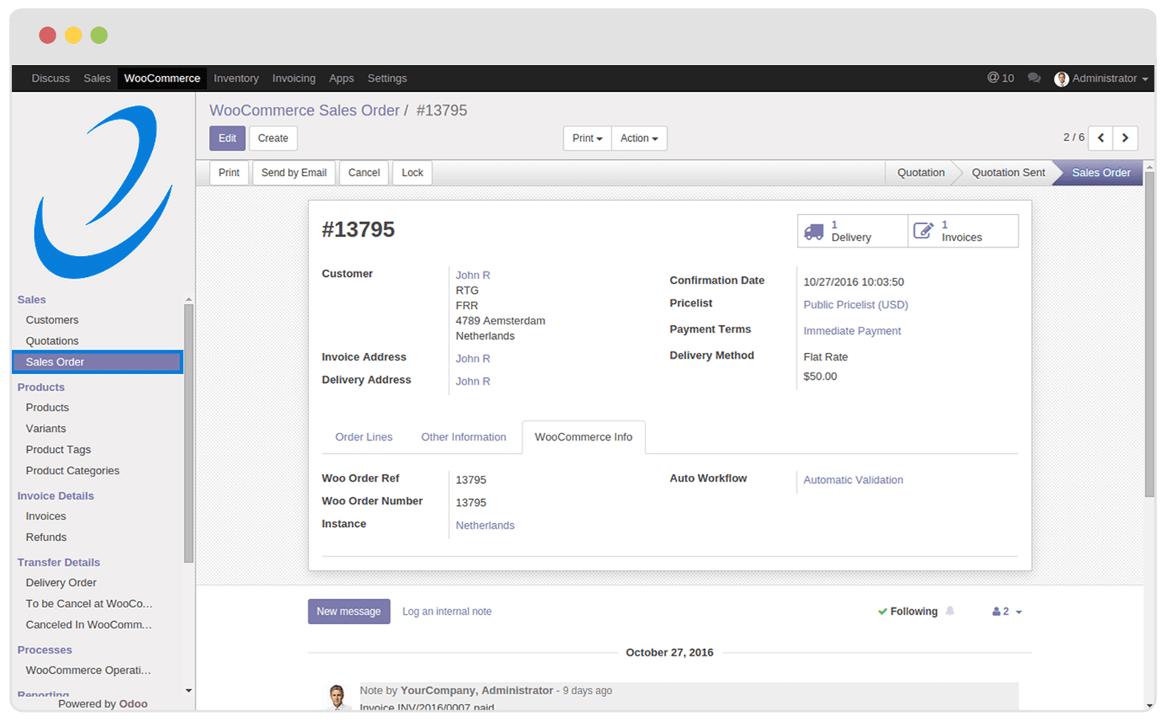Click the Edit button

[227, 138]
